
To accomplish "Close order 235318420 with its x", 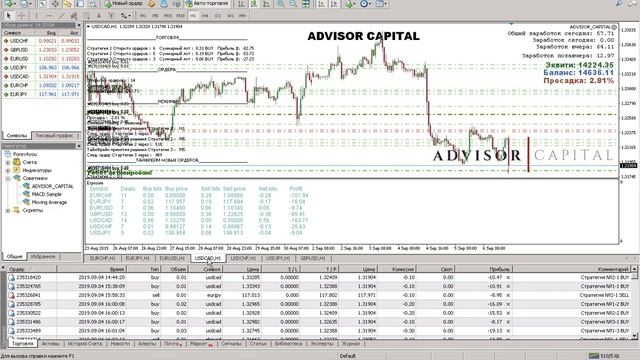I will pos(508,278).
